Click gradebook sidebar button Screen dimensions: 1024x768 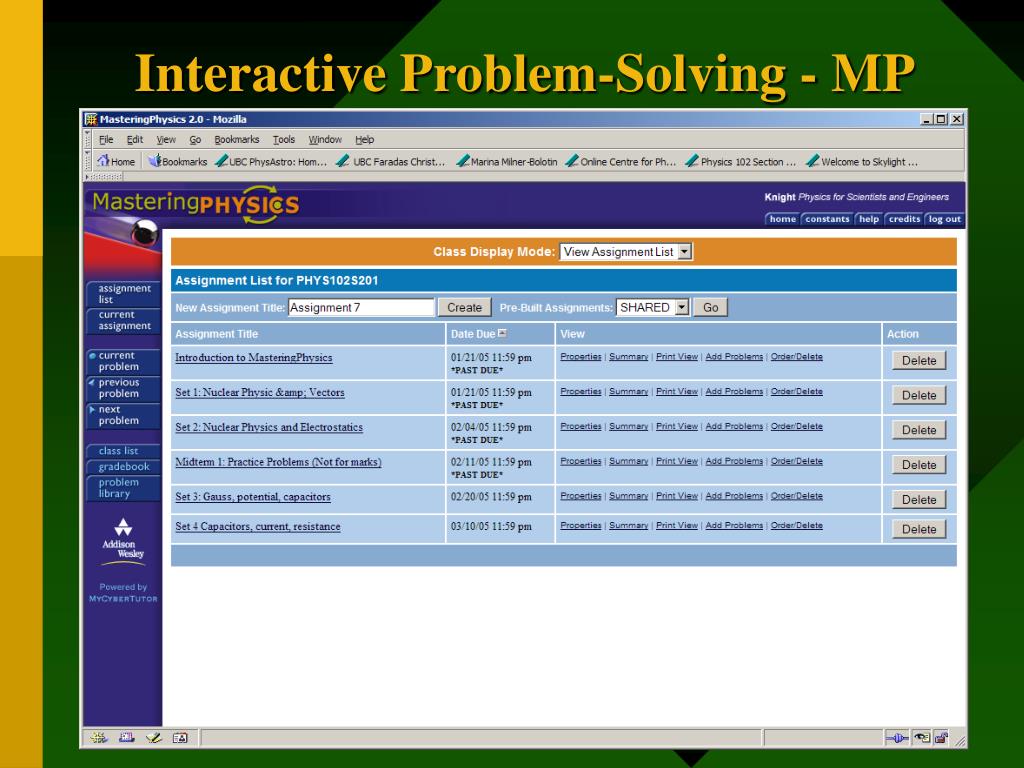[x=123, y=466]
